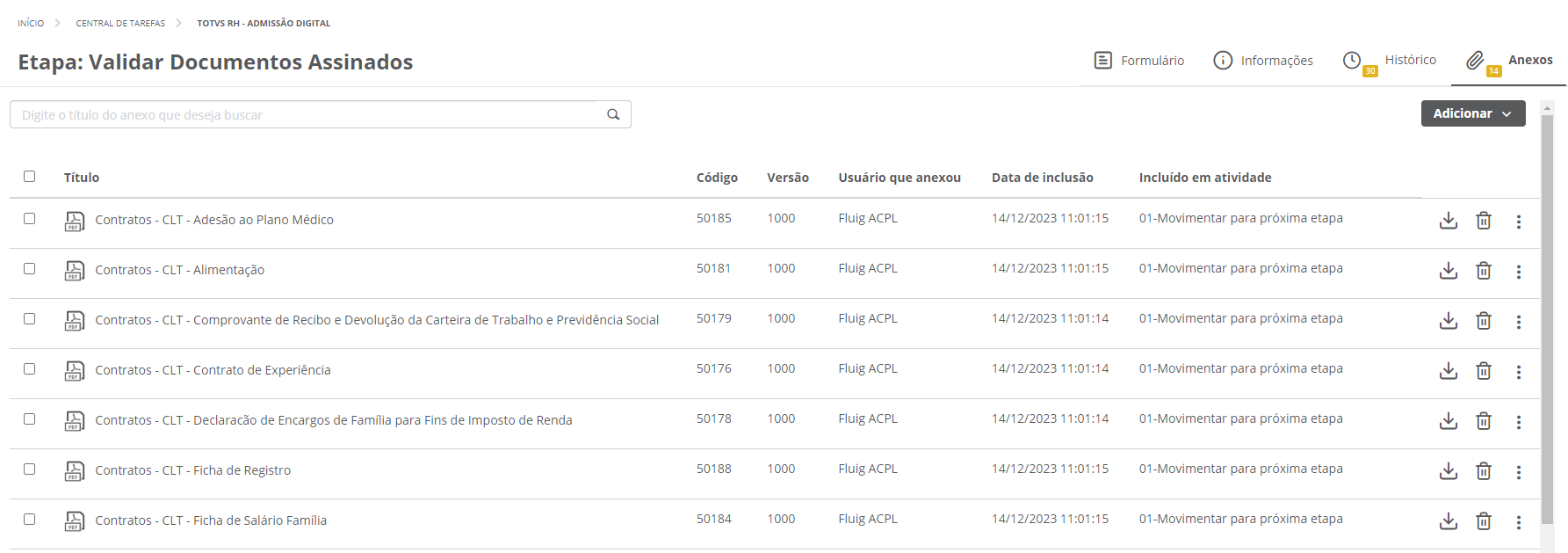
Task: Open the Histórico tab
Action: [x=1391, y=61]
